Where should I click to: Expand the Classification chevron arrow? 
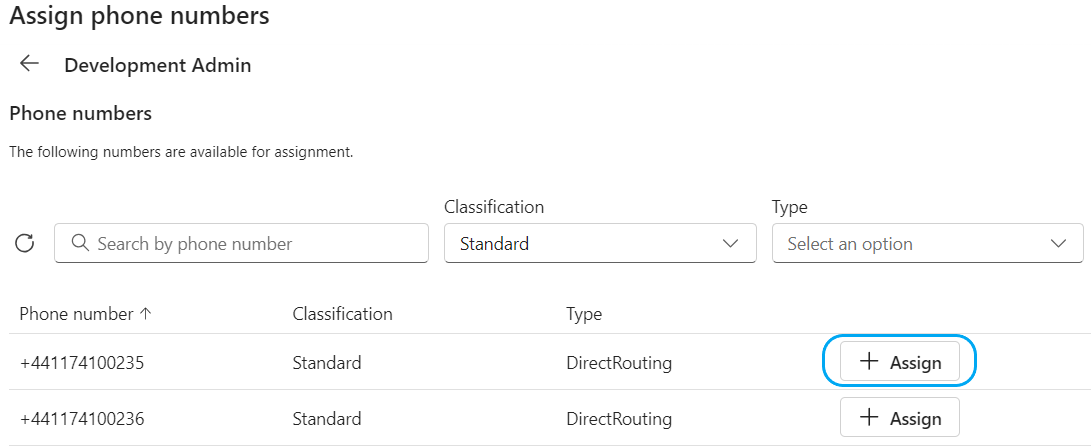[731, 243]
